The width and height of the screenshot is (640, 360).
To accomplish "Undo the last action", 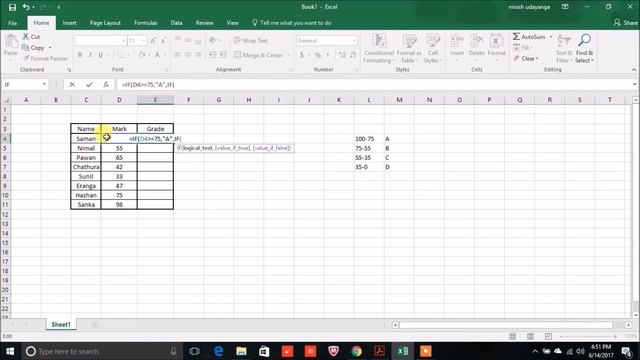I will 26,7.
